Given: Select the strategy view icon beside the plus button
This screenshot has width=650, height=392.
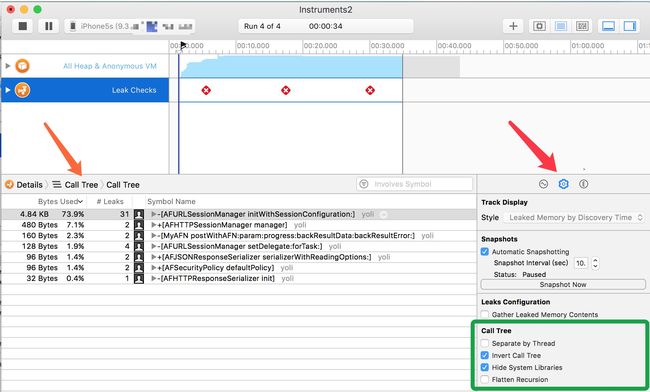Looking at the screenshot, I should (x=539, y=26).
